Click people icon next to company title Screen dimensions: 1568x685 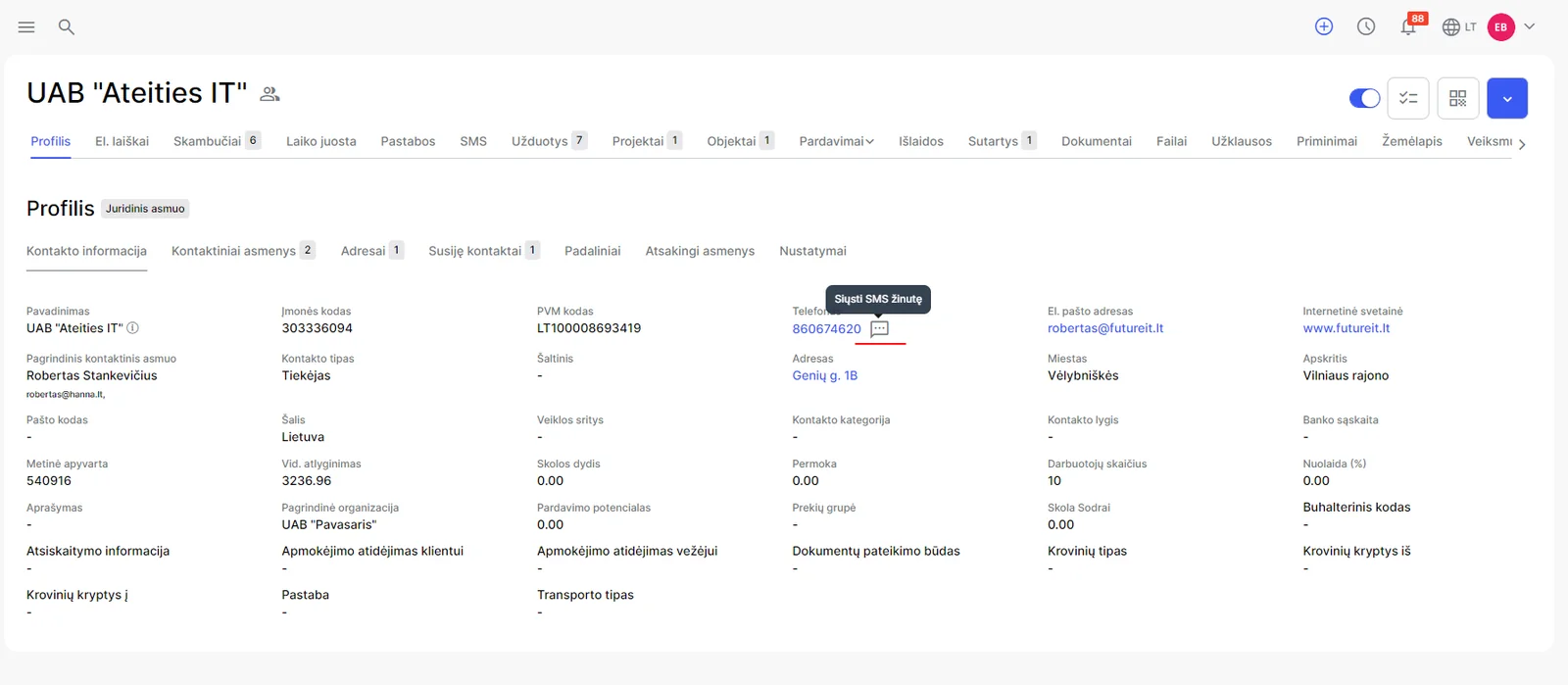[269, 94]
